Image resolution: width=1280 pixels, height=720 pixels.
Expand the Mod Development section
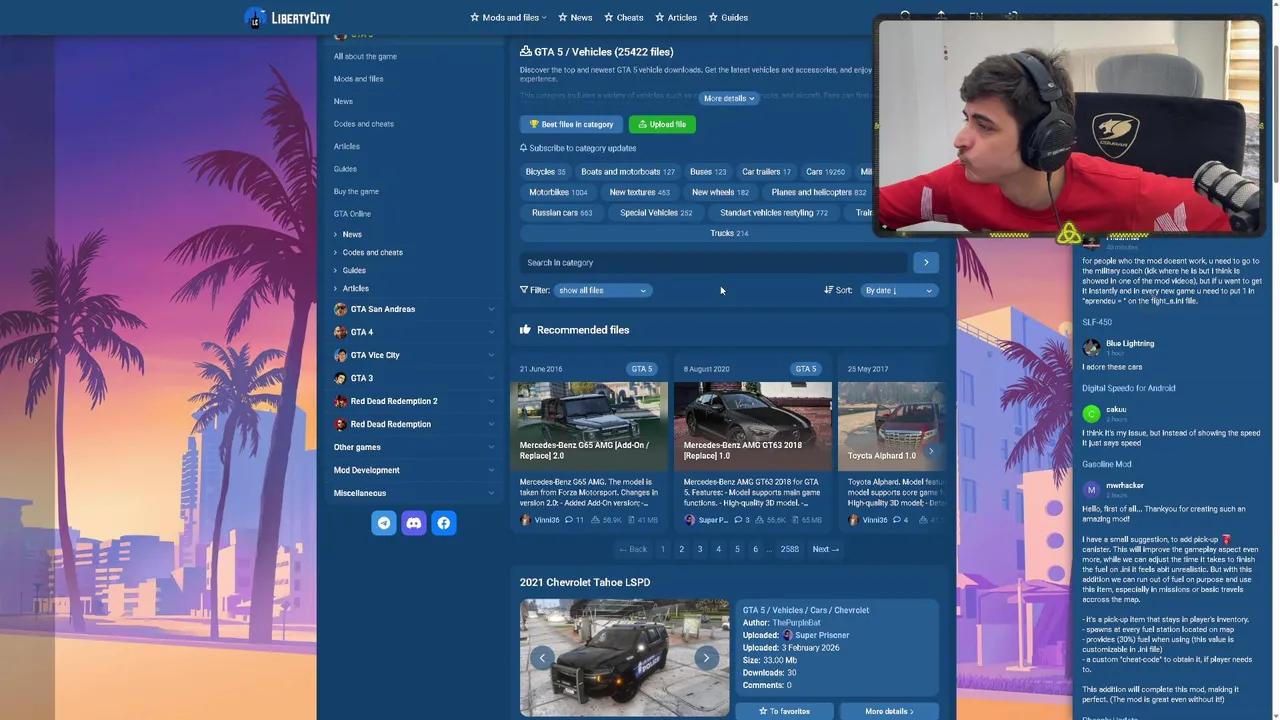click(x=491, y=470)
